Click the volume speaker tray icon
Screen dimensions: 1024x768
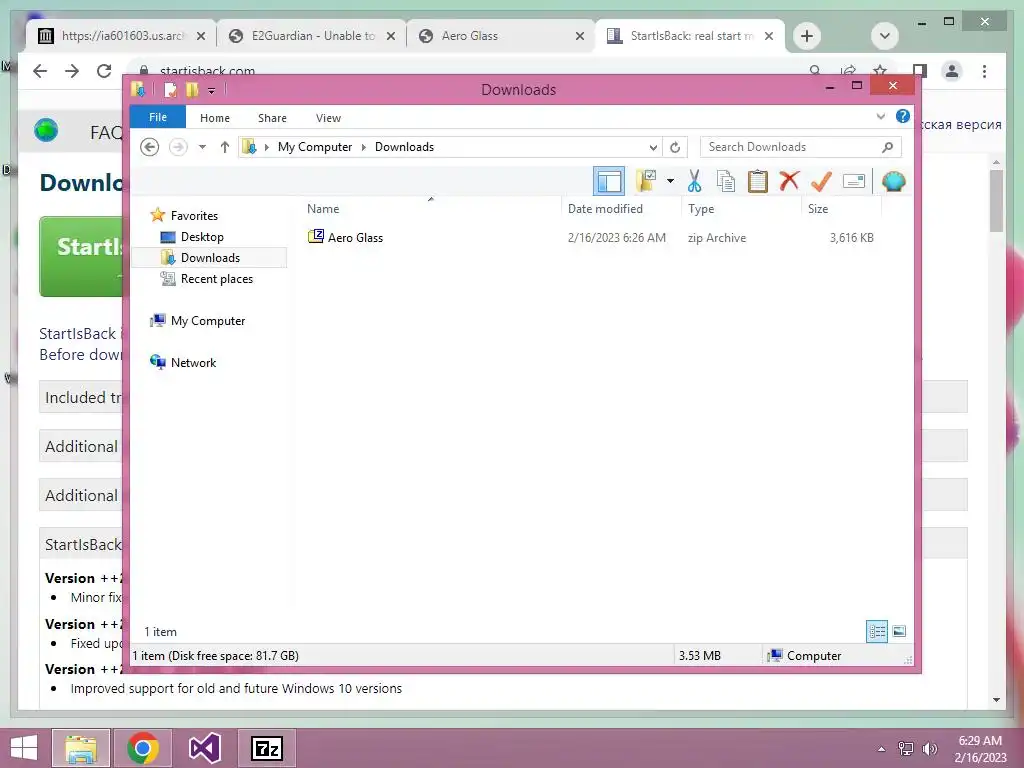pos(929,748)
